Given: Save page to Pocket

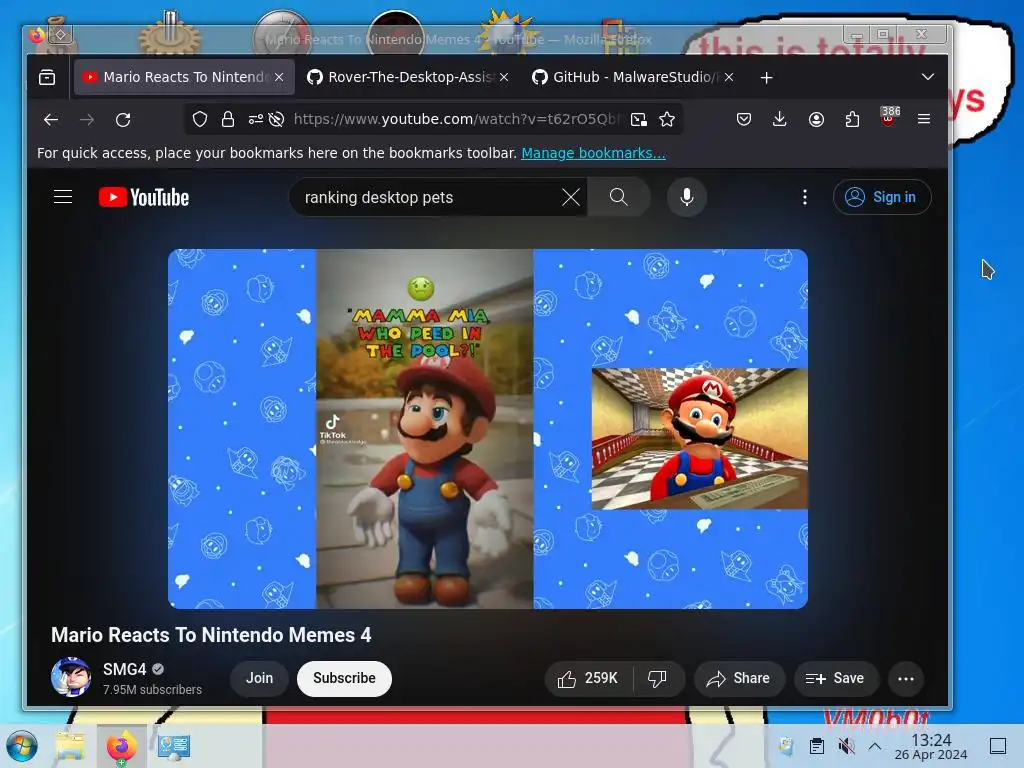Looking at the screenshot, I should click(x=743, y=119).
